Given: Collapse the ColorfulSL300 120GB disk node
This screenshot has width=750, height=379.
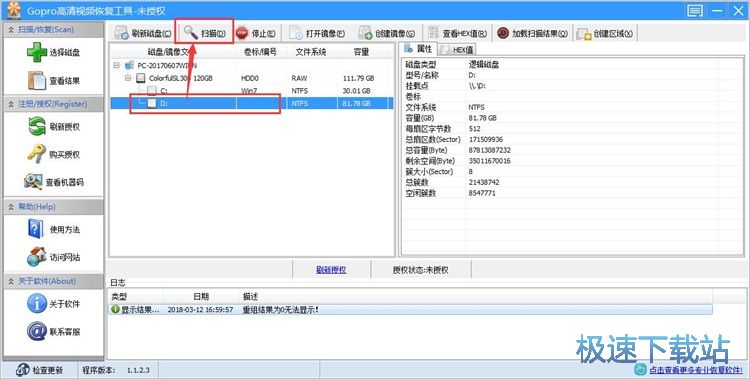Looking at the screenshot, I should click(x=128, y=78).
